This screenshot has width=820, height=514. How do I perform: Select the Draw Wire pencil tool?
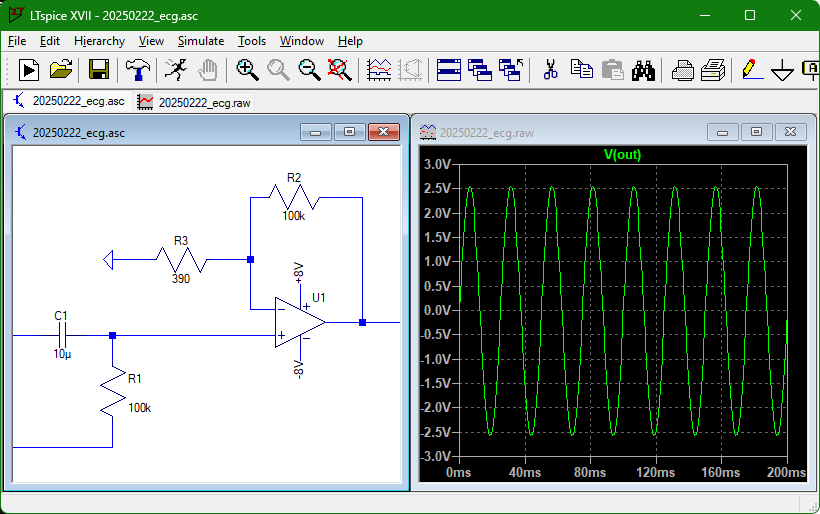tap(752, 70)
